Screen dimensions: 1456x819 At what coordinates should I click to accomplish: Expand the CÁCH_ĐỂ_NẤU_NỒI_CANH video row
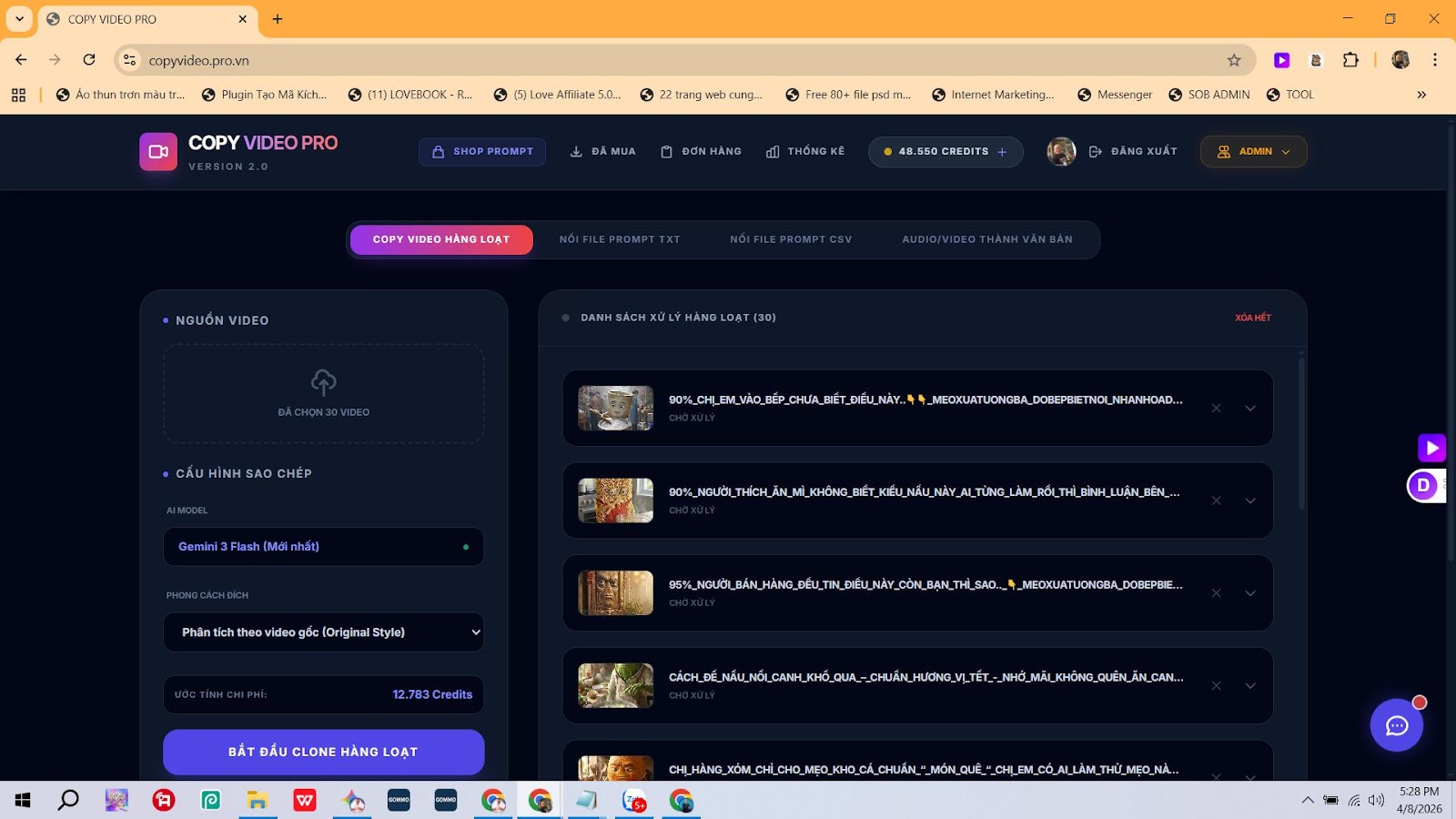(x=1250, y=685)
